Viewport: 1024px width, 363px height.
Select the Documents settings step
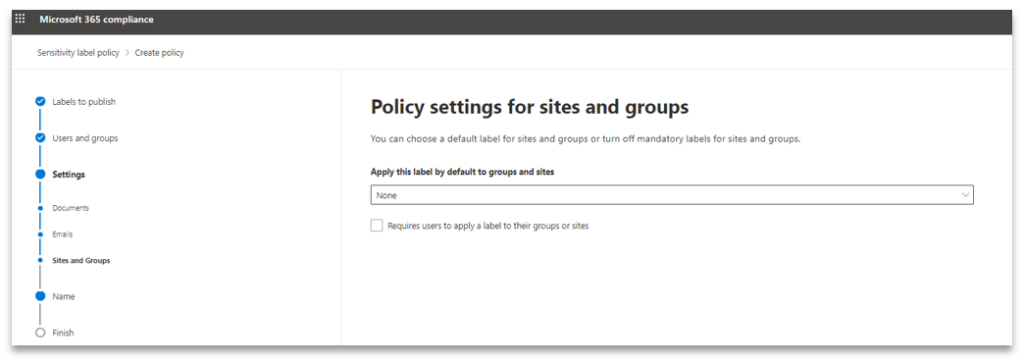pyautogui.click(x=71, y=208)
